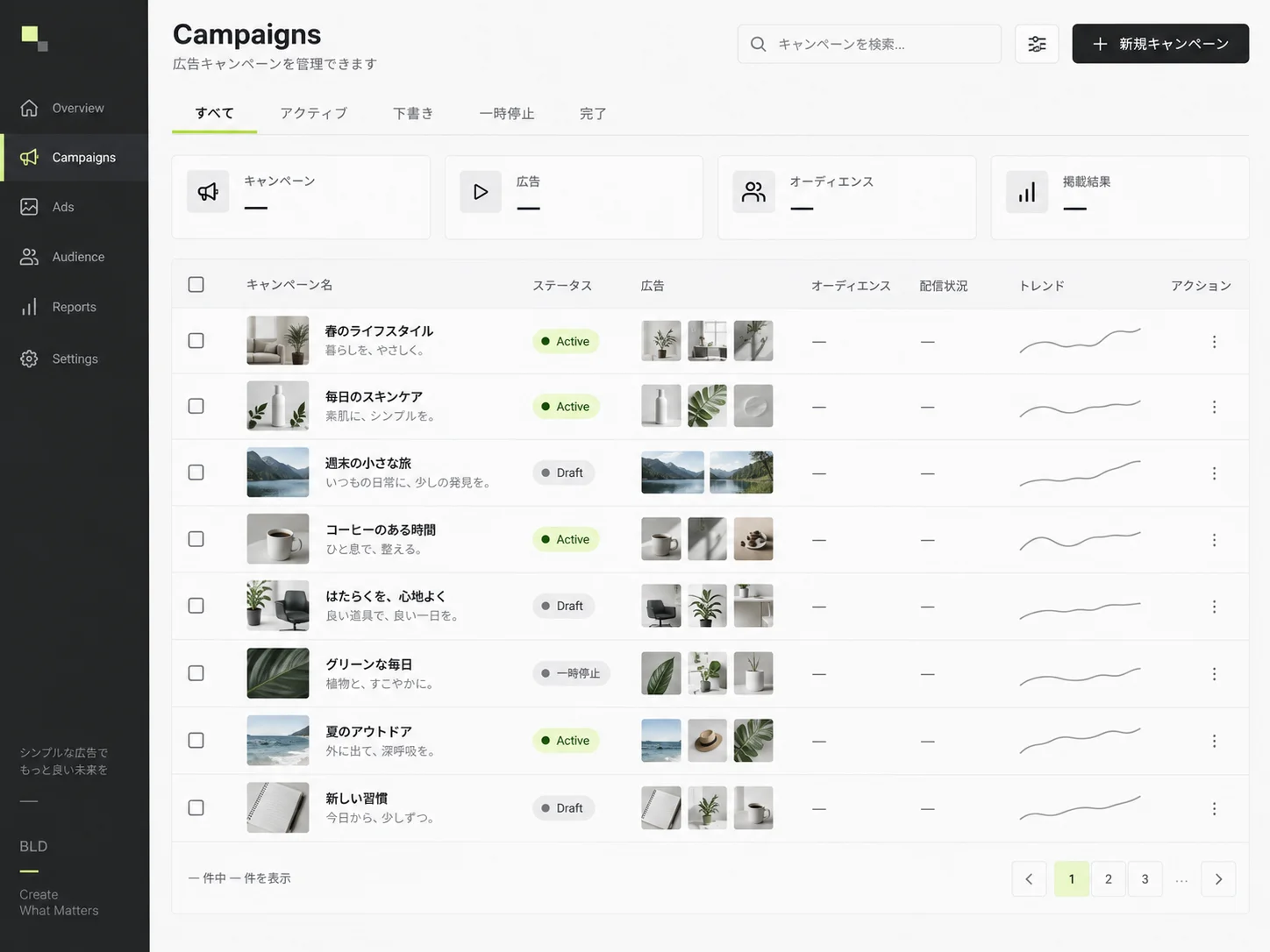Toggle the select-all checkbox in table header
The width and height of the screenshot is (1270, 952).
point(196,284)
